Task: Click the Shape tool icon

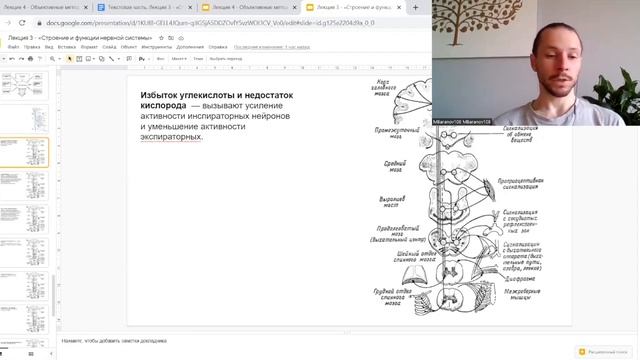Action: pyautogui.click(x=102, y=59)
